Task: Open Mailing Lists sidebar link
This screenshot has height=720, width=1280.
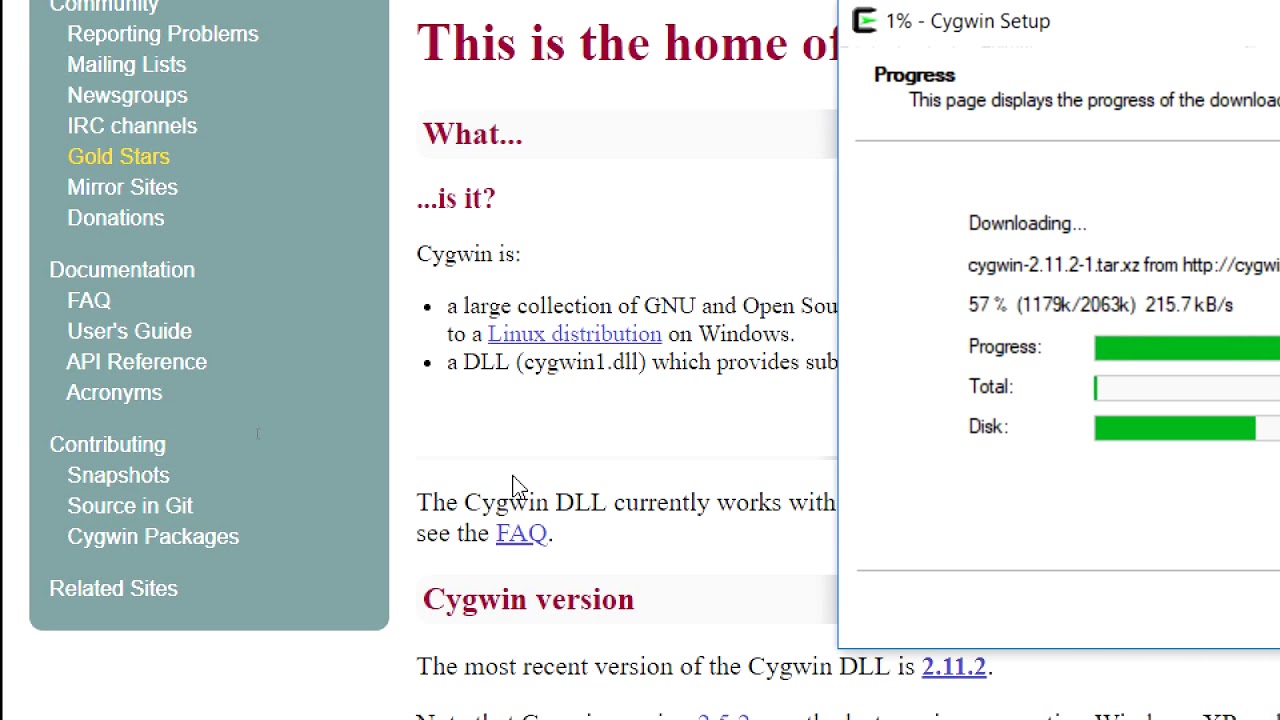Action: coord(127,65)
